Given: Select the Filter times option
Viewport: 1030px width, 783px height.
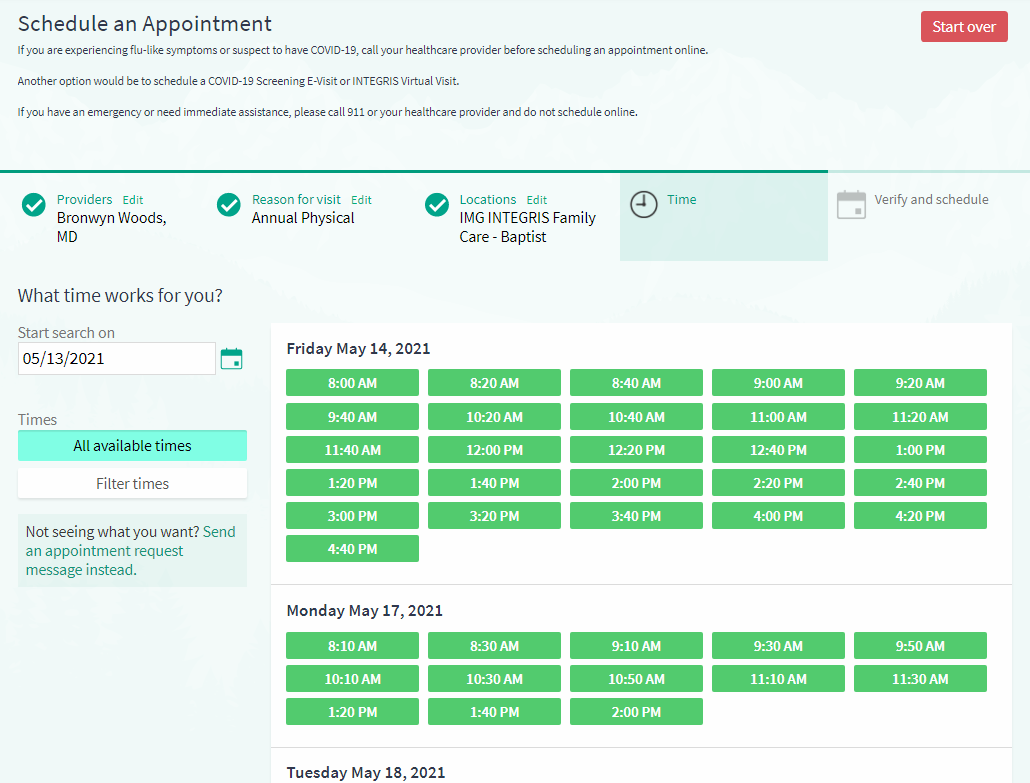Looking at the screenshot, I should click(x=132, y=483).
